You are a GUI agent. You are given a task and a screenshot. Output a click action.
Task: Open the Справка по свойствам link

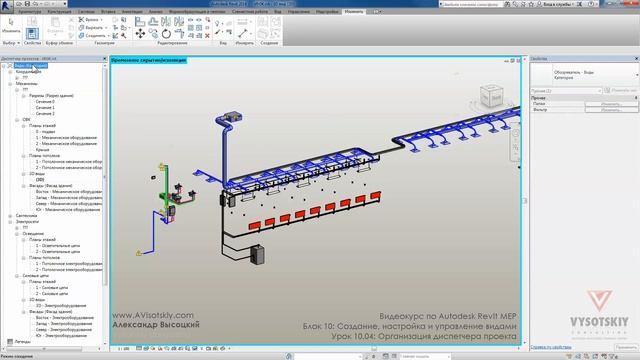click(551, 347)
